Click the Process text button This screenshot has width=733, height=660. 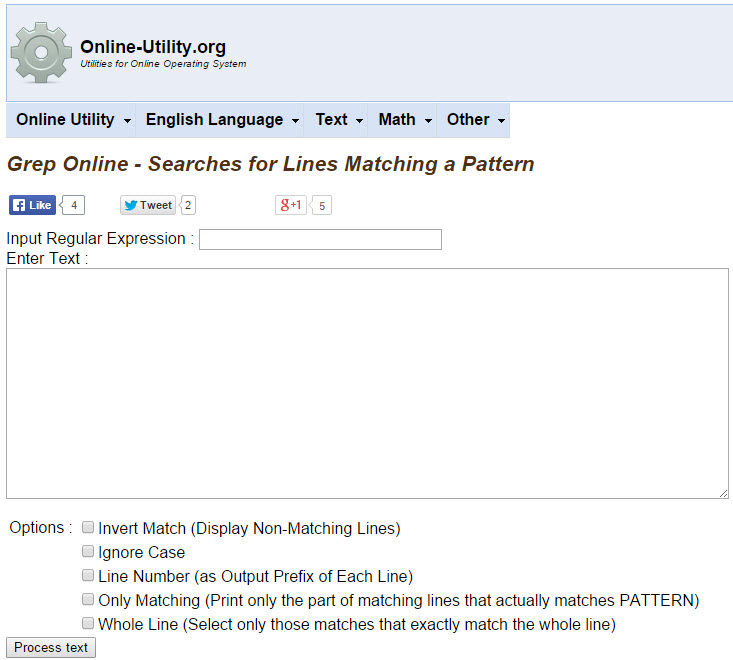click(x=51, y=647)
